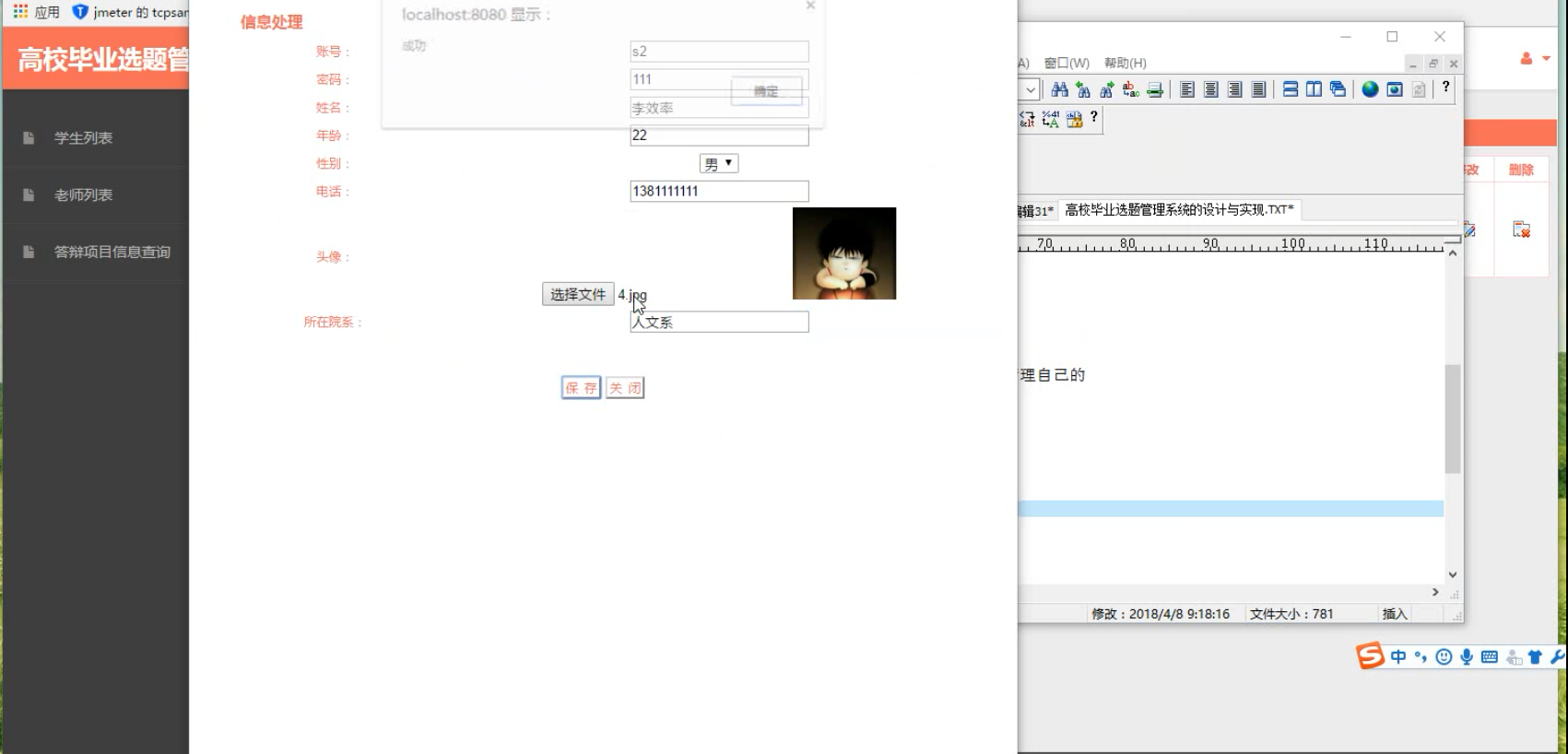Click the 选择文件 file chooser button

(x=578, y=294)
